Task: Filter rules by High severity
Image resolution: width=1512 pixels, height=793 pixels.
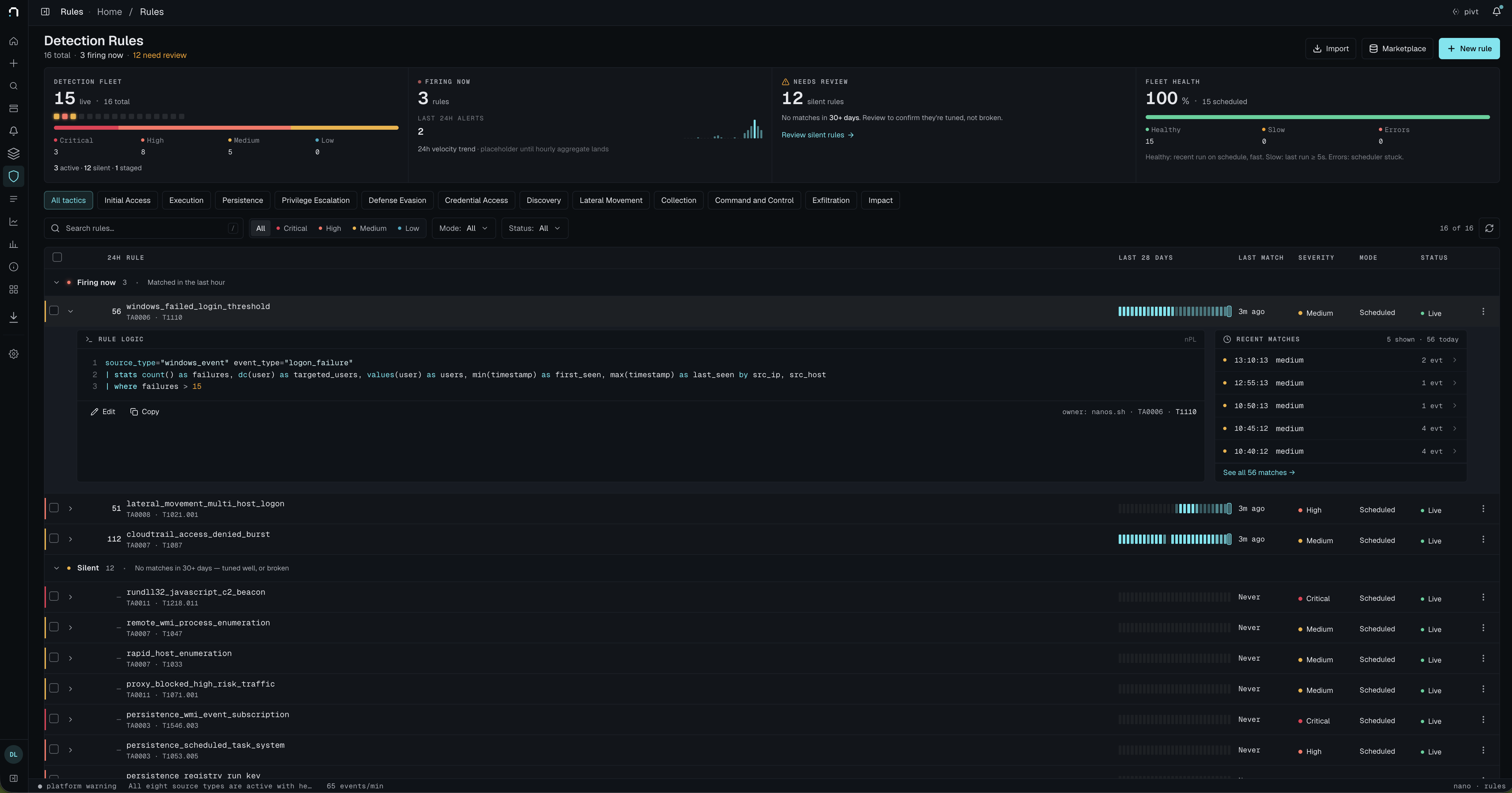Action: click(x=330, y=228)
